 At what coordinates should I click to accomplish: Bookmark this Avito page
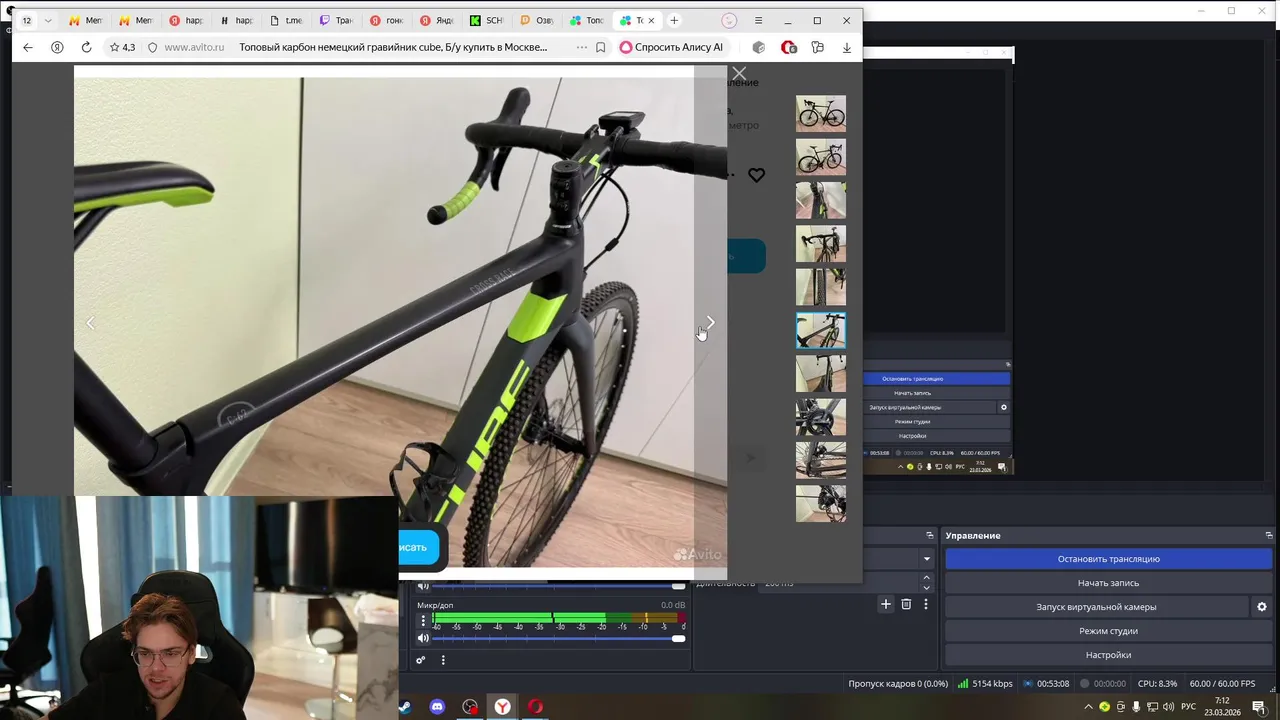[601, 47]
